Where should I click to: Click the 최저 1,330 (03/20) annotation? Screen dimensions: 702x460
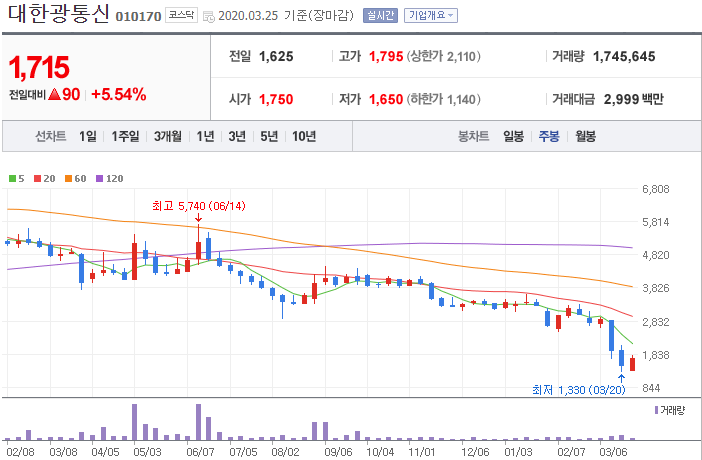[x=578, y=390]
